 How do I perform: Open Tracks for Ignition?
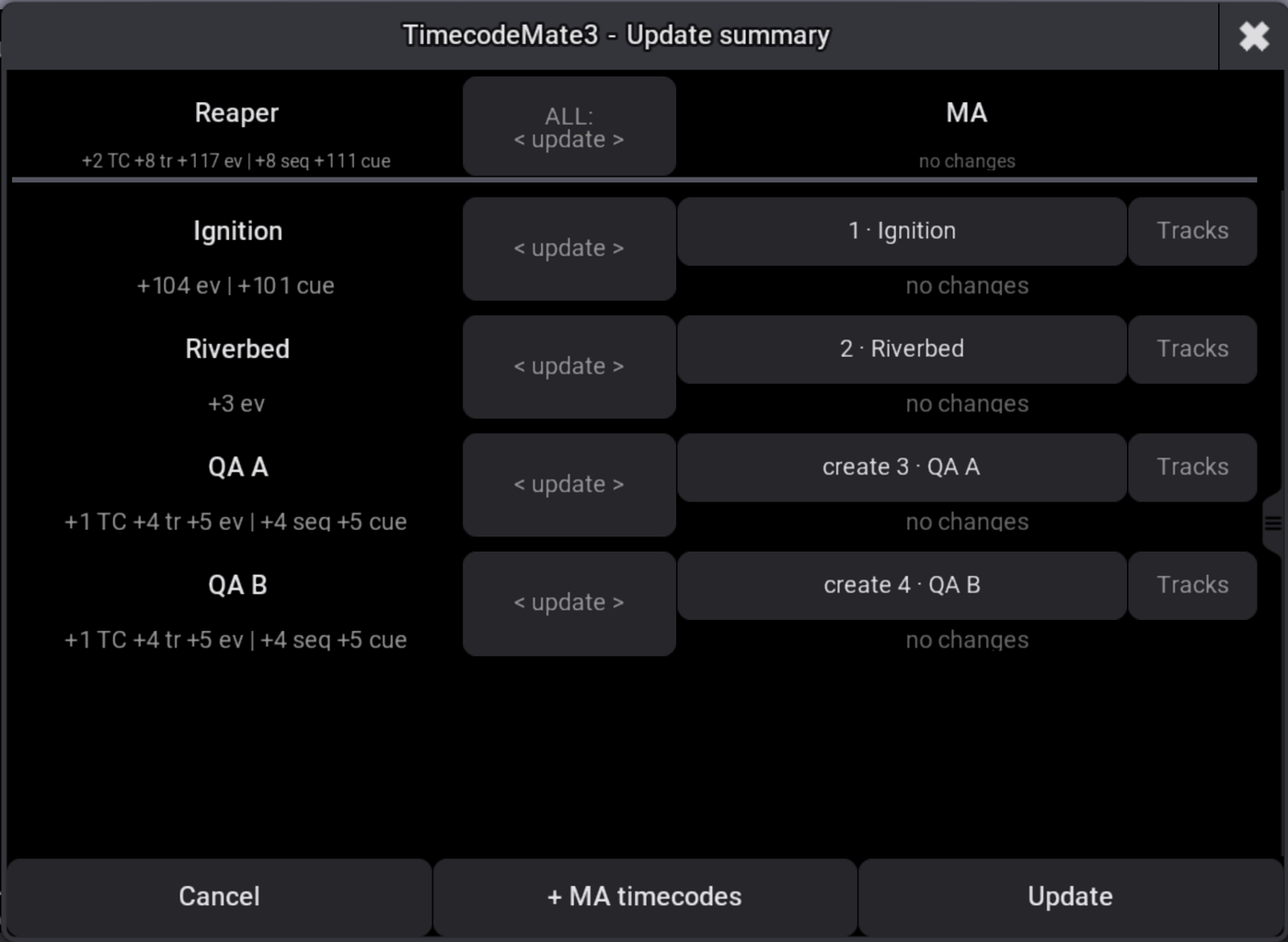[x=1192, y=231]
